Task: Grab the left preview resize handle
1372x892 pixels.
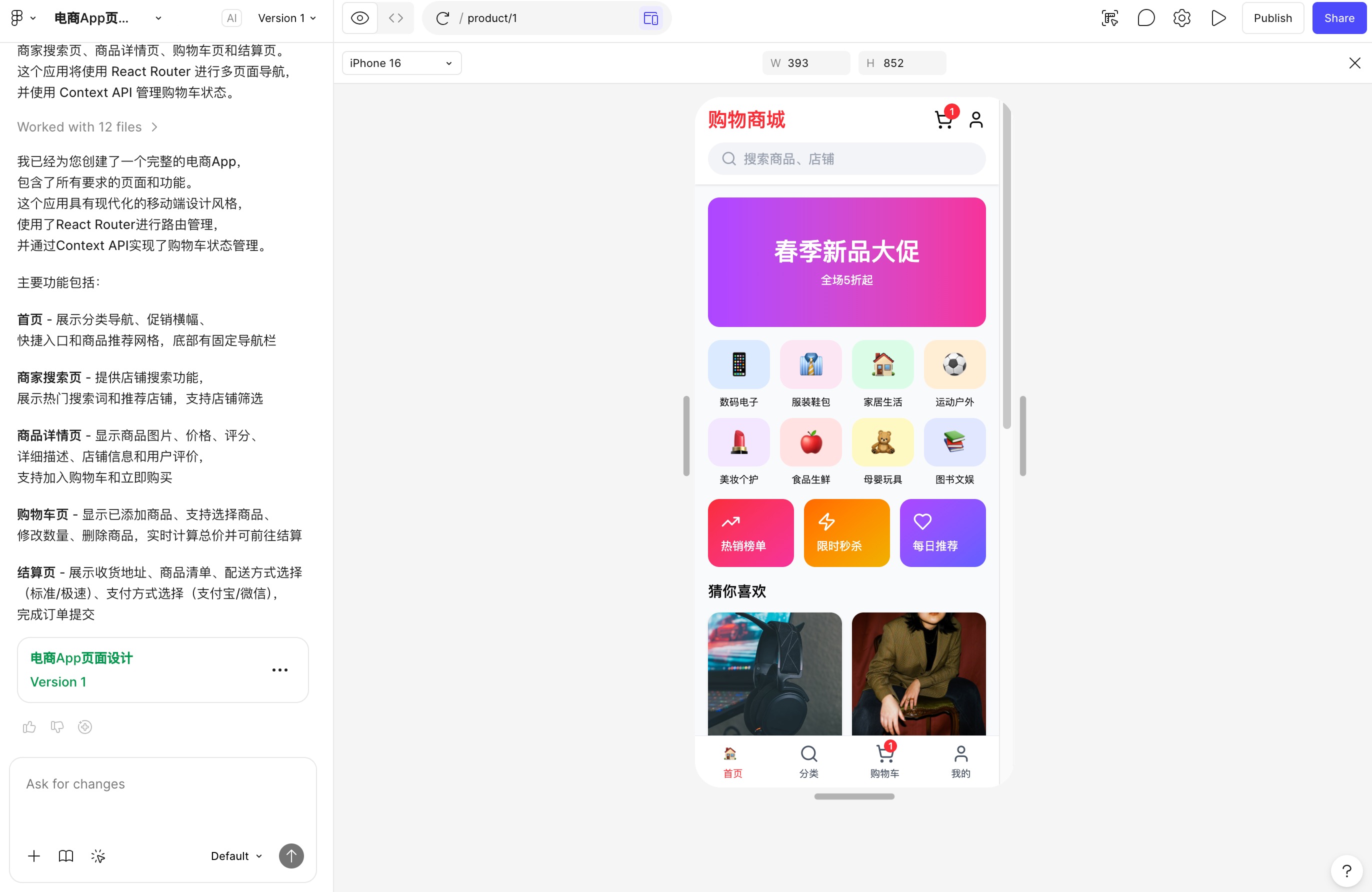Action: [x=686, y=436]
